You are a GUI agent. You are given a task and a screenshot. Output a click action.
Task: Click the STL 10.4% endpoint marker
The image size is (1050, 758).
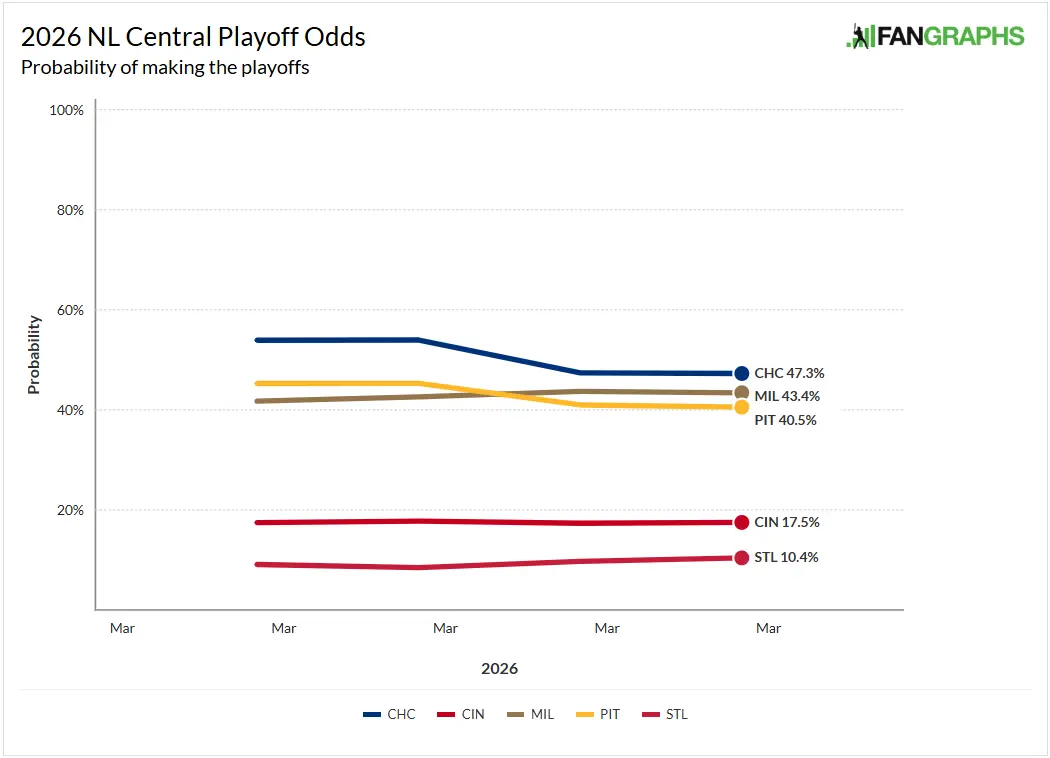tap(741, 557)
